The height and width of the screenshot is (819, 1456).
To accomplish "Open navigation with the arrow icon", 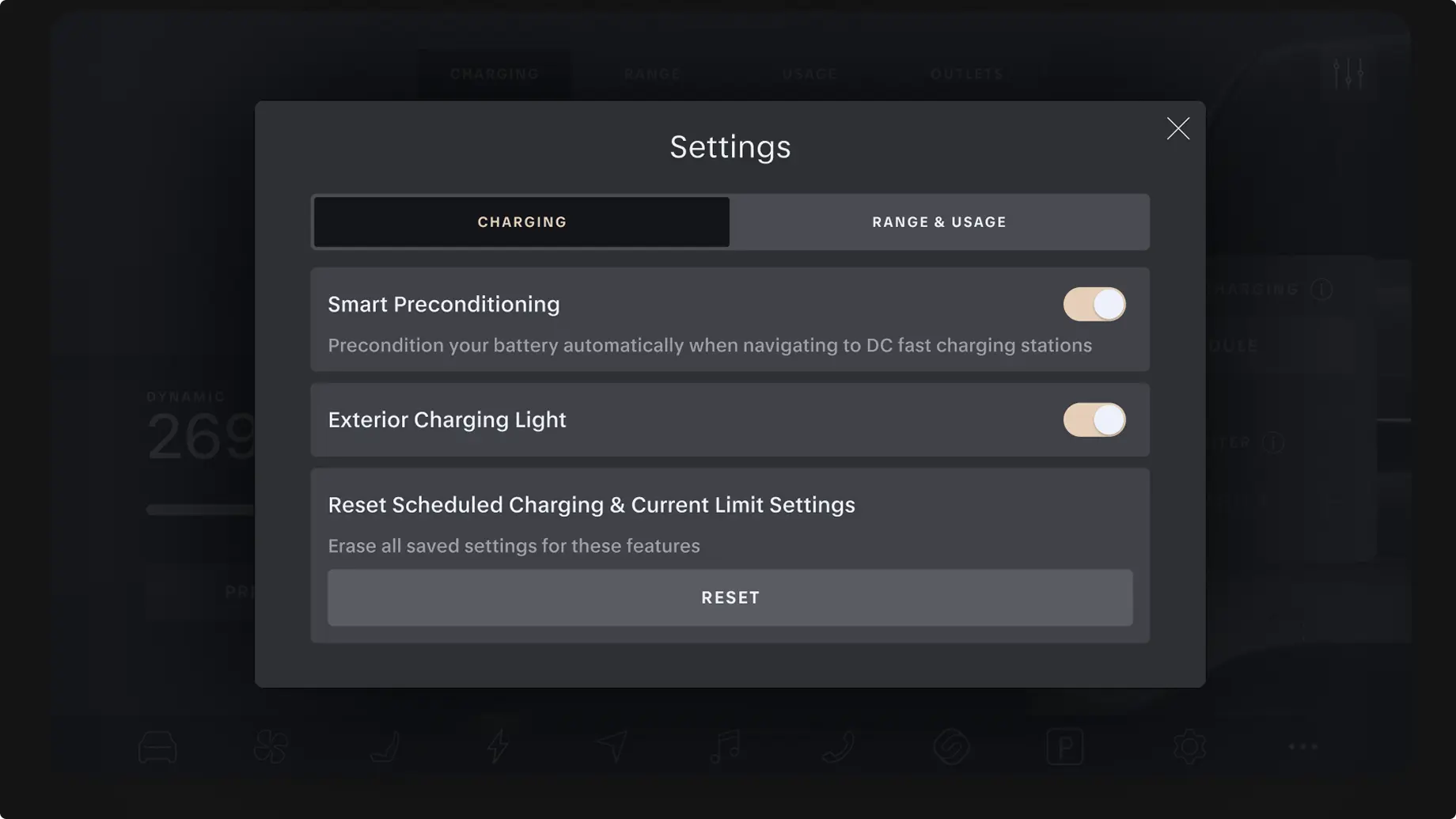I will pos(611,745).
